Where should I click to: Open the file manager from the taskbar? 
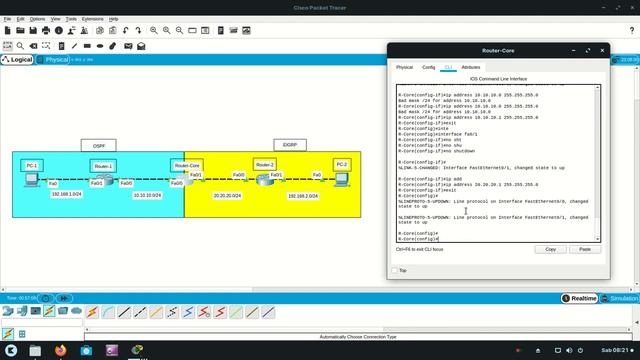coord(35,350)
